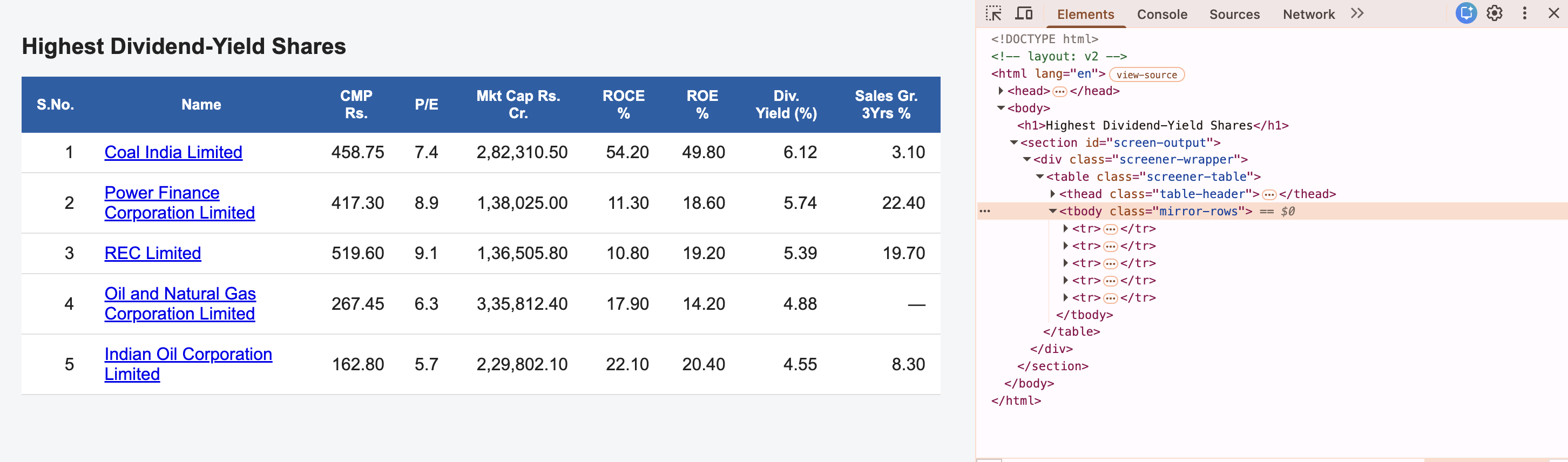Screen dimensions: 1568x462
Task: Expand the second tr row node
Action: [1065, 246]
